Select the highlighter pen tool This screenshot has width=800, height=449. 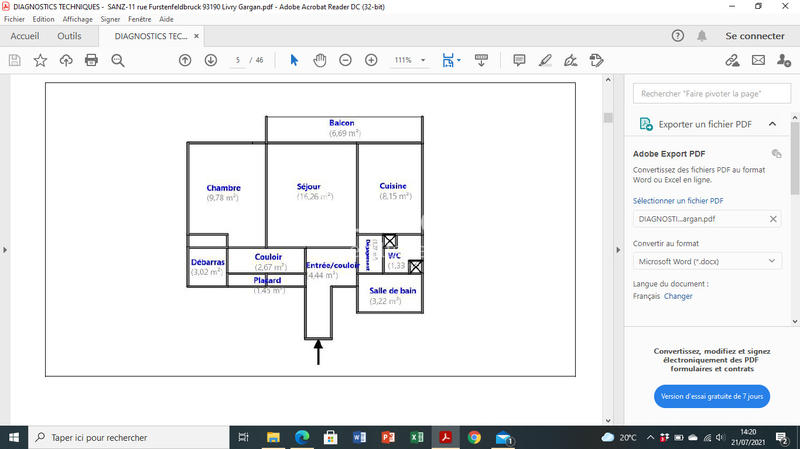(x=545, y=60)
